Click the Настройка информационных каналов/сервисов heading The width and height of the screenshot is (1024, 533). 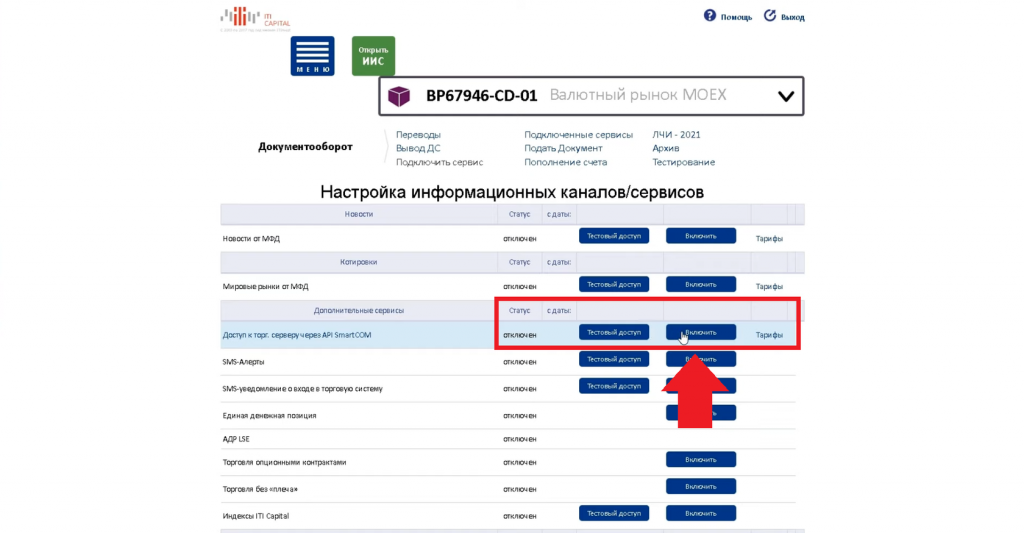(512, 192)
